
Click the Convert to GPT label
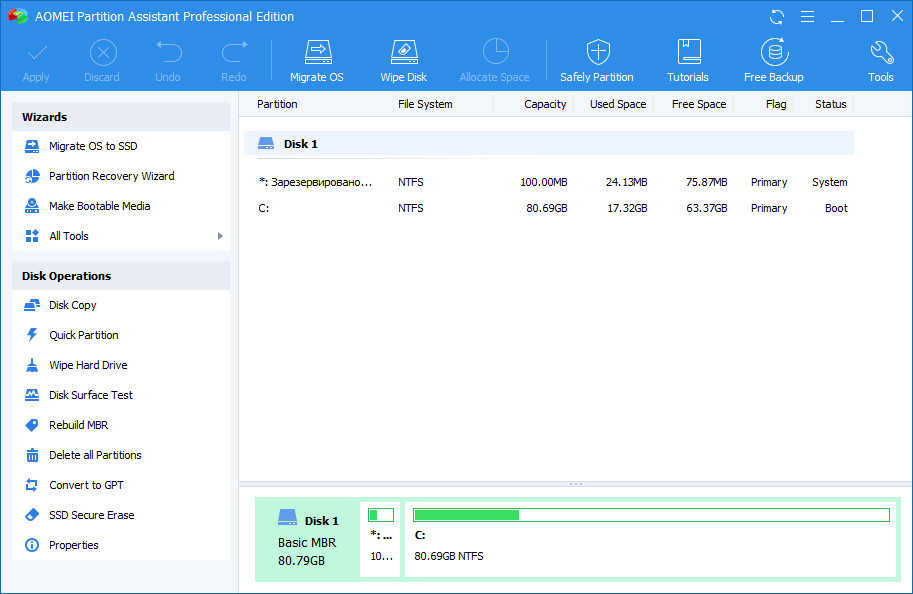[86, 485]
